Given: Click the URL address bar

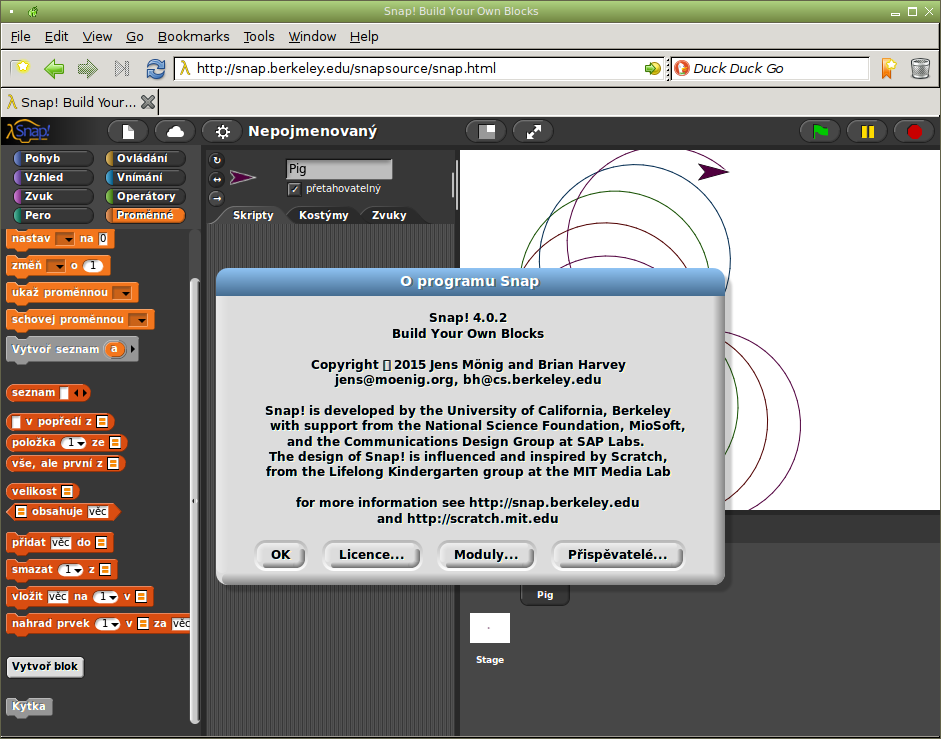Looking at the screenshot, I should 419,68.
